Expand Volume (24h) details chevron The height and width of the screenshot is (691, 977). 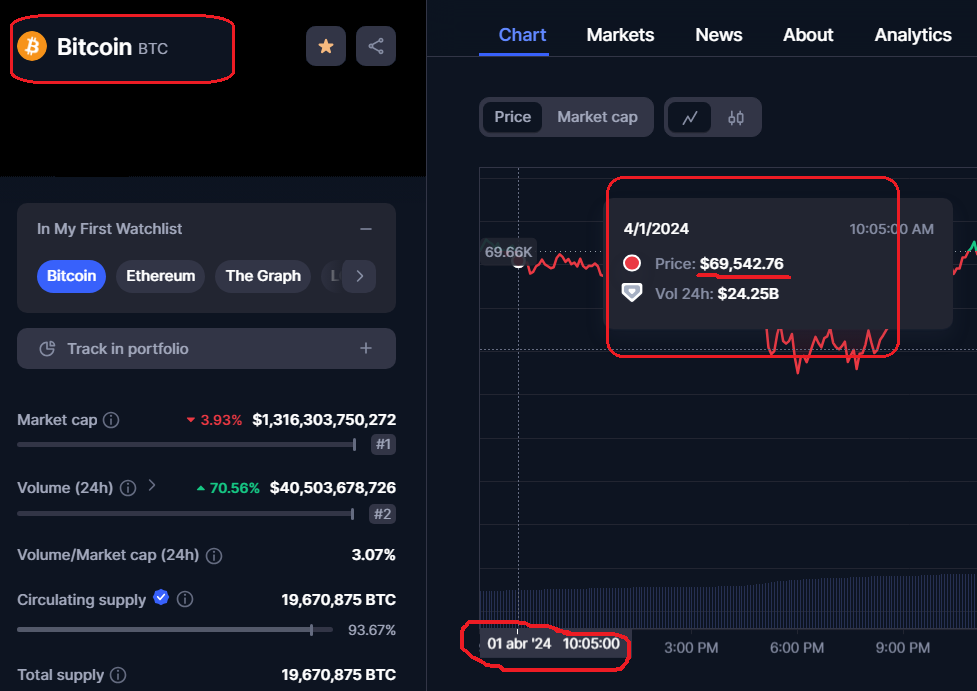click(152, 486)
